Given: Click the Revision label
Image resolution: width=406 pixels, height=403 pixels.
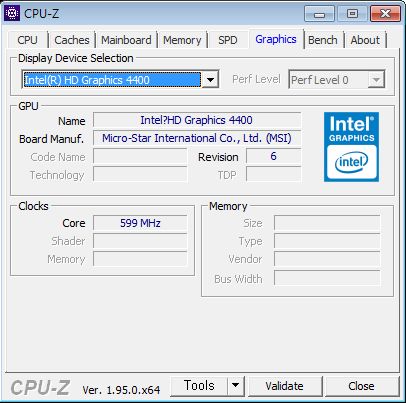Looking at the screenshot, I should (218, 157).
